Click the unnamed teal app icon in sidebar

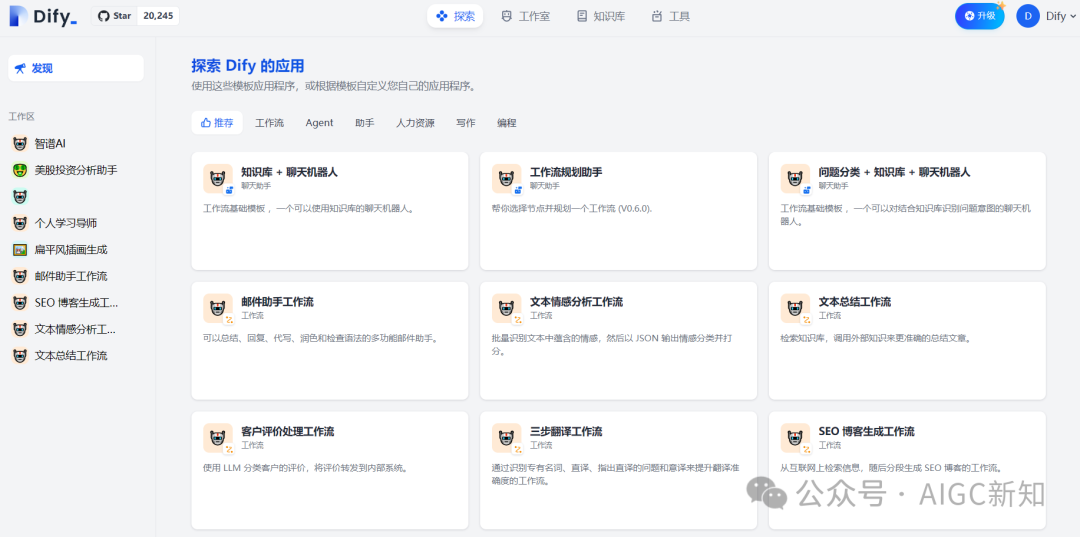(x=20, y=197)
